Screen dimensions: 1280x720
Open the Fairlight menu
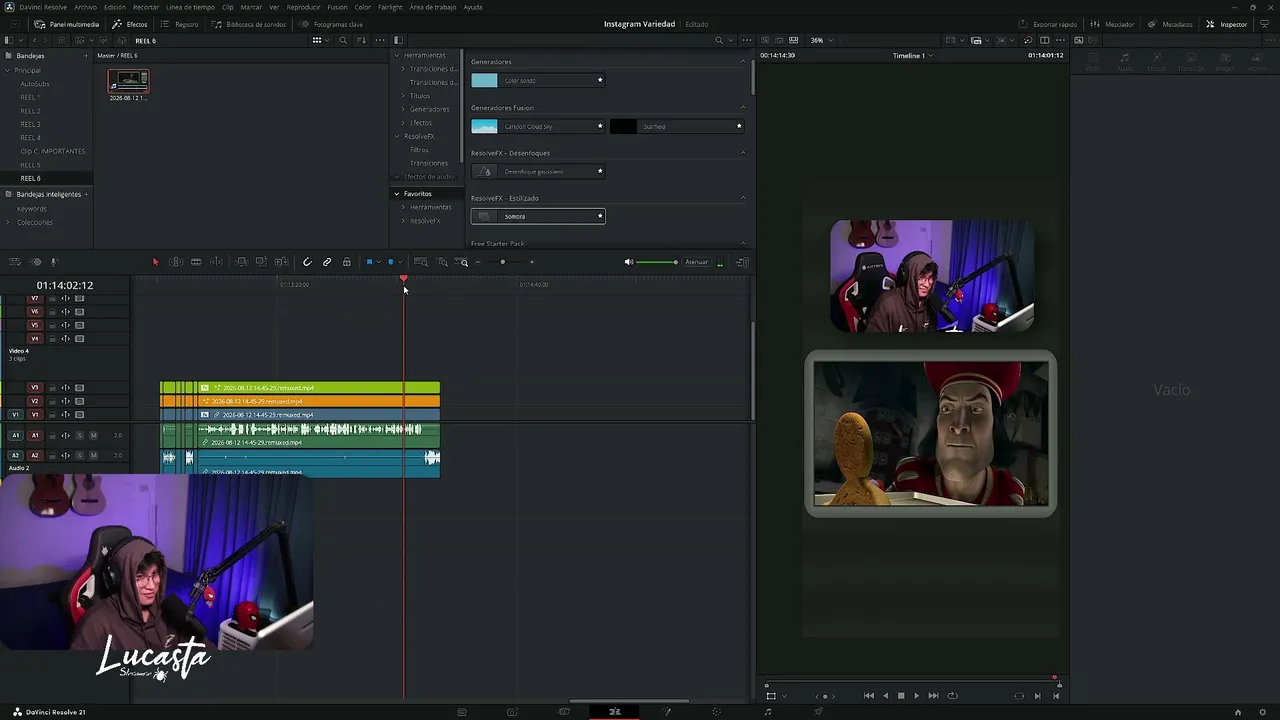point(390,7)
